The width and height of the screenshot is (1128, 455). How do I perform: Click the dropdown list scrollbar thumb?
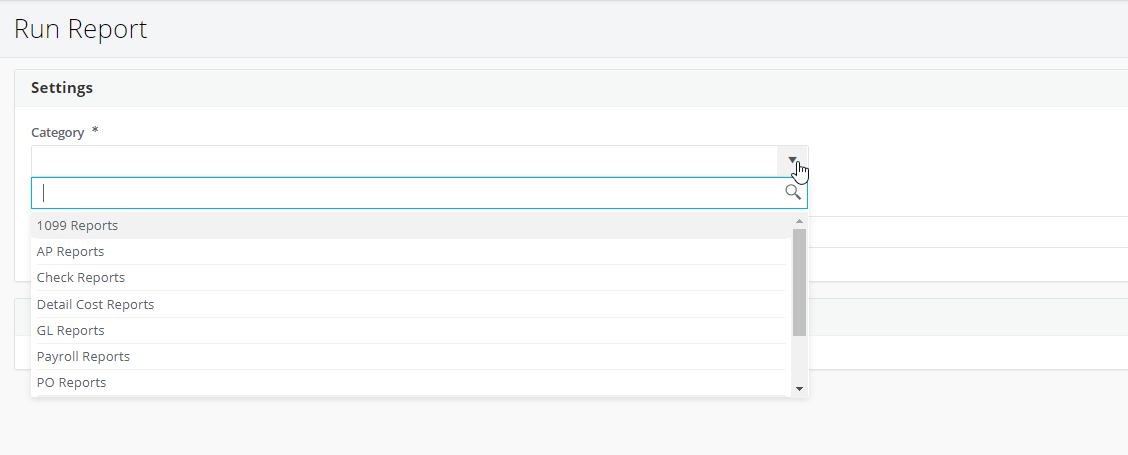coord(799,282)
